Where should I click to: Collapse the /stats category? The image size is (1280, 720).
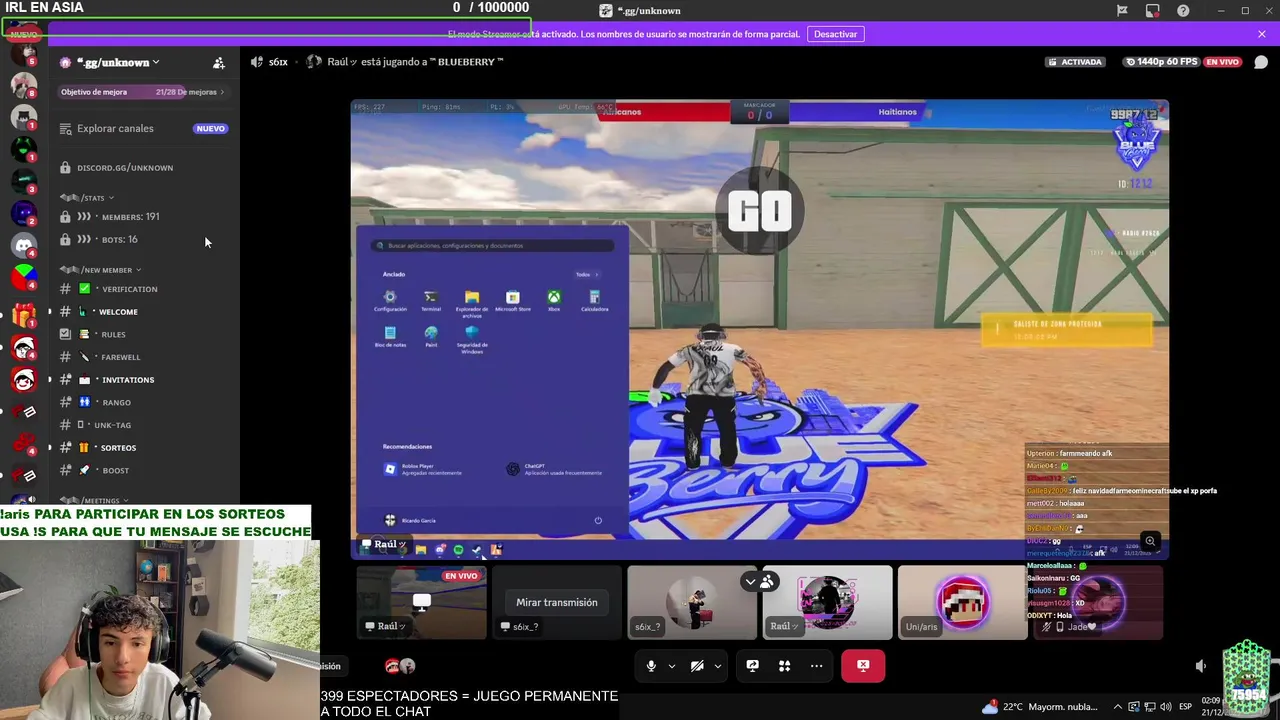pos(86,198)
